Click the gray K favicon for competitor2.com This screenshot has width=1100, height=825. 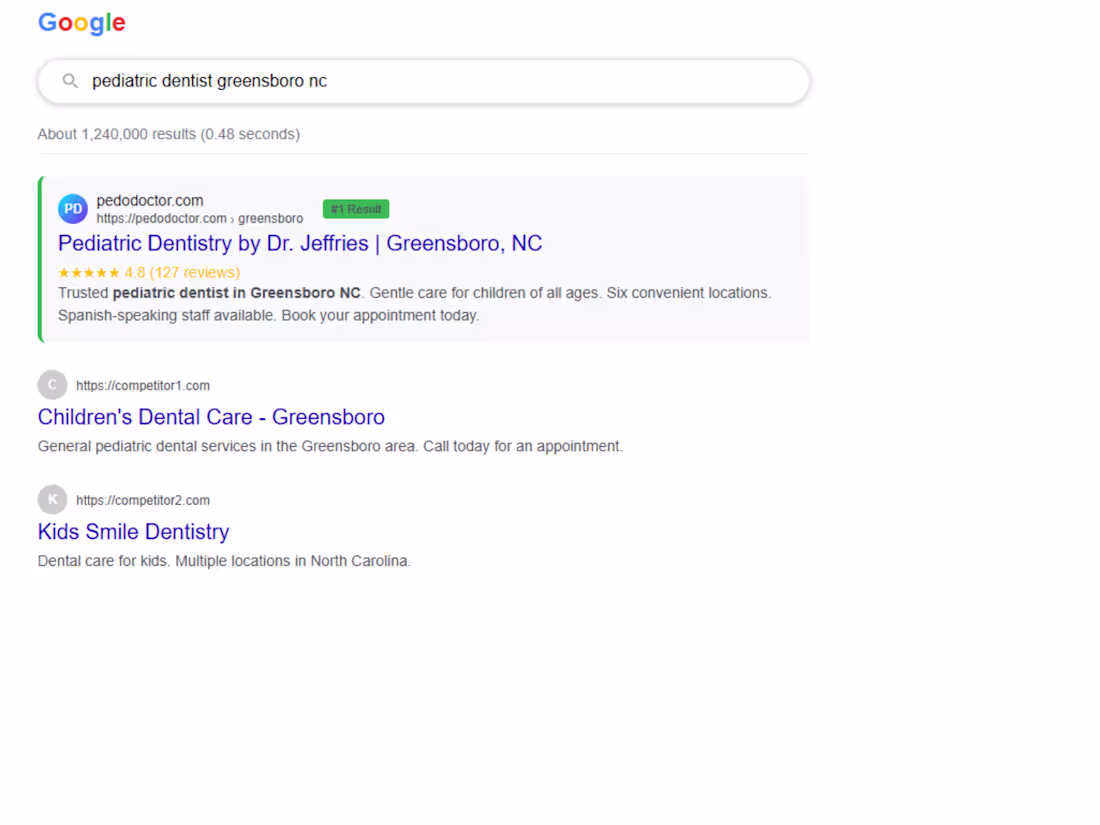tap(53, 500)
